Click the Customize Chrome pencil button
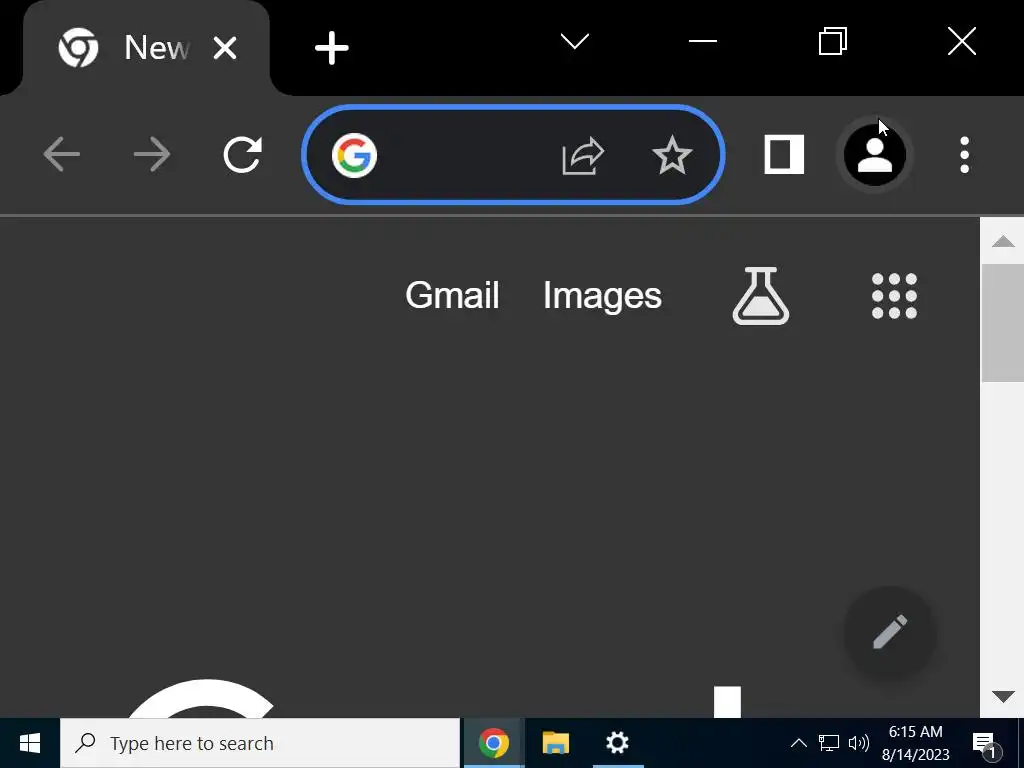 tap(890, 632)
